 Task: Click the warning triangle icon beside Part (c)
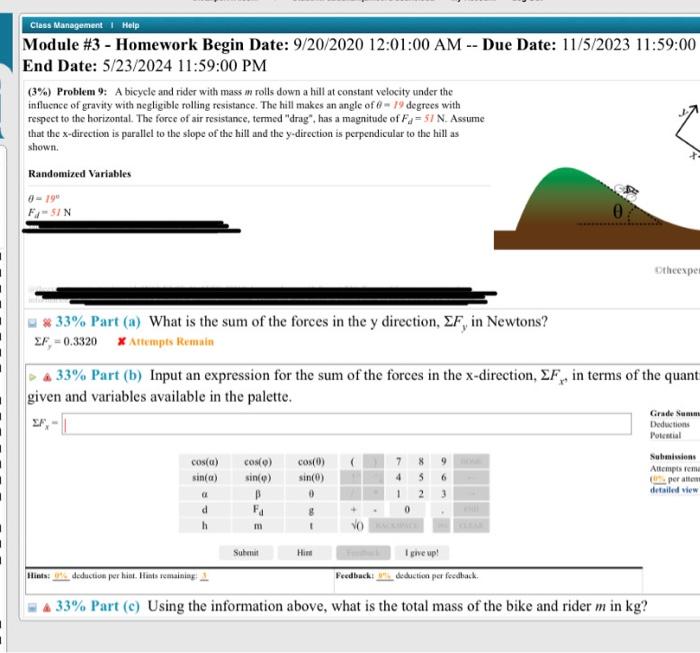click(47, 607)
